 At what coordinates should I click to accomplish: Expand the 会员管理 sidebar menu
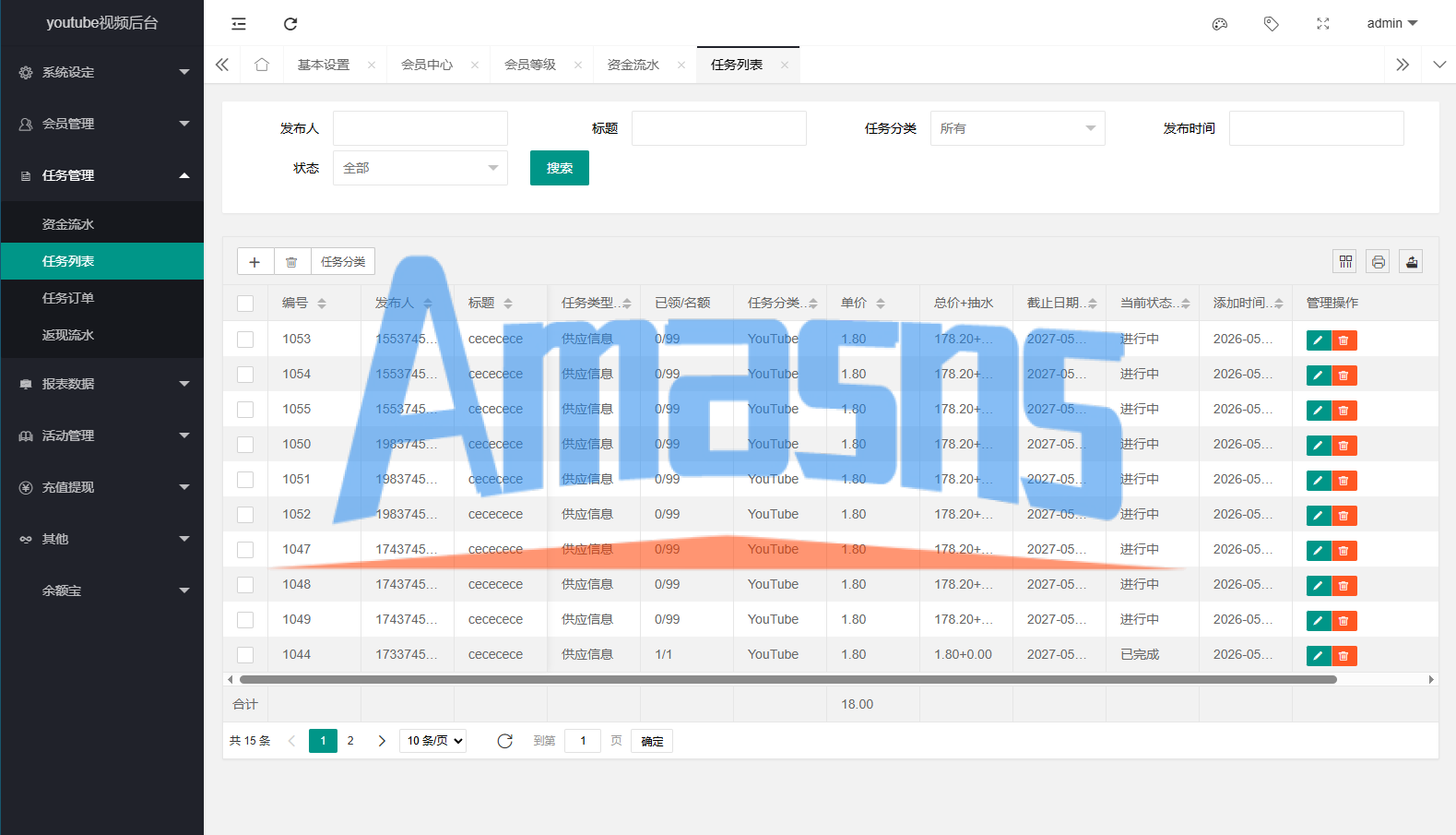point(102,124)
